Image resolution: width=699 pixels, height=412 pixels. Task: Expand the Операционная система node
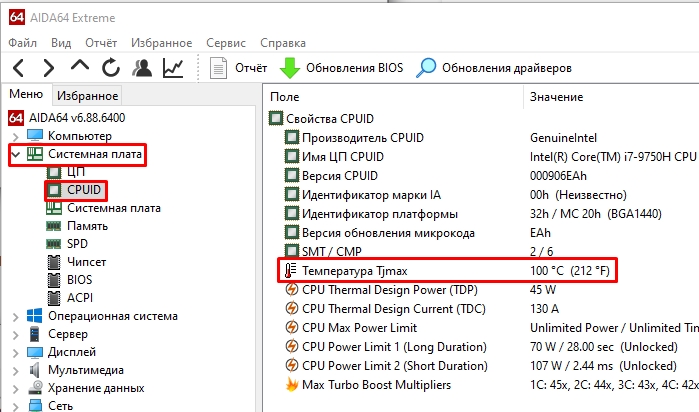(16, 317)
